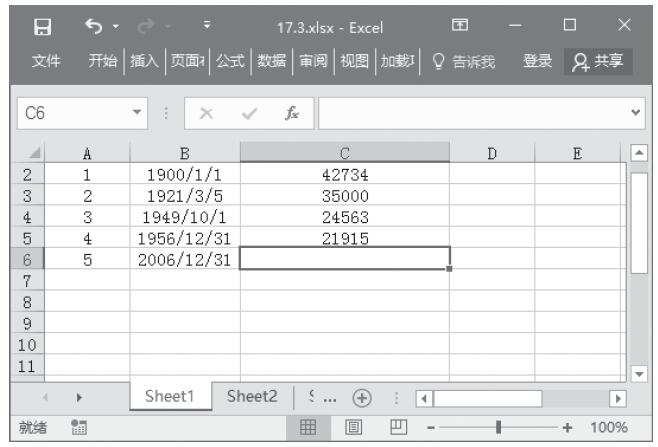The height and width of the screenshot is (447, 658).
Task: Open the Name Box dropdown arrow
Action: (139, 114)
